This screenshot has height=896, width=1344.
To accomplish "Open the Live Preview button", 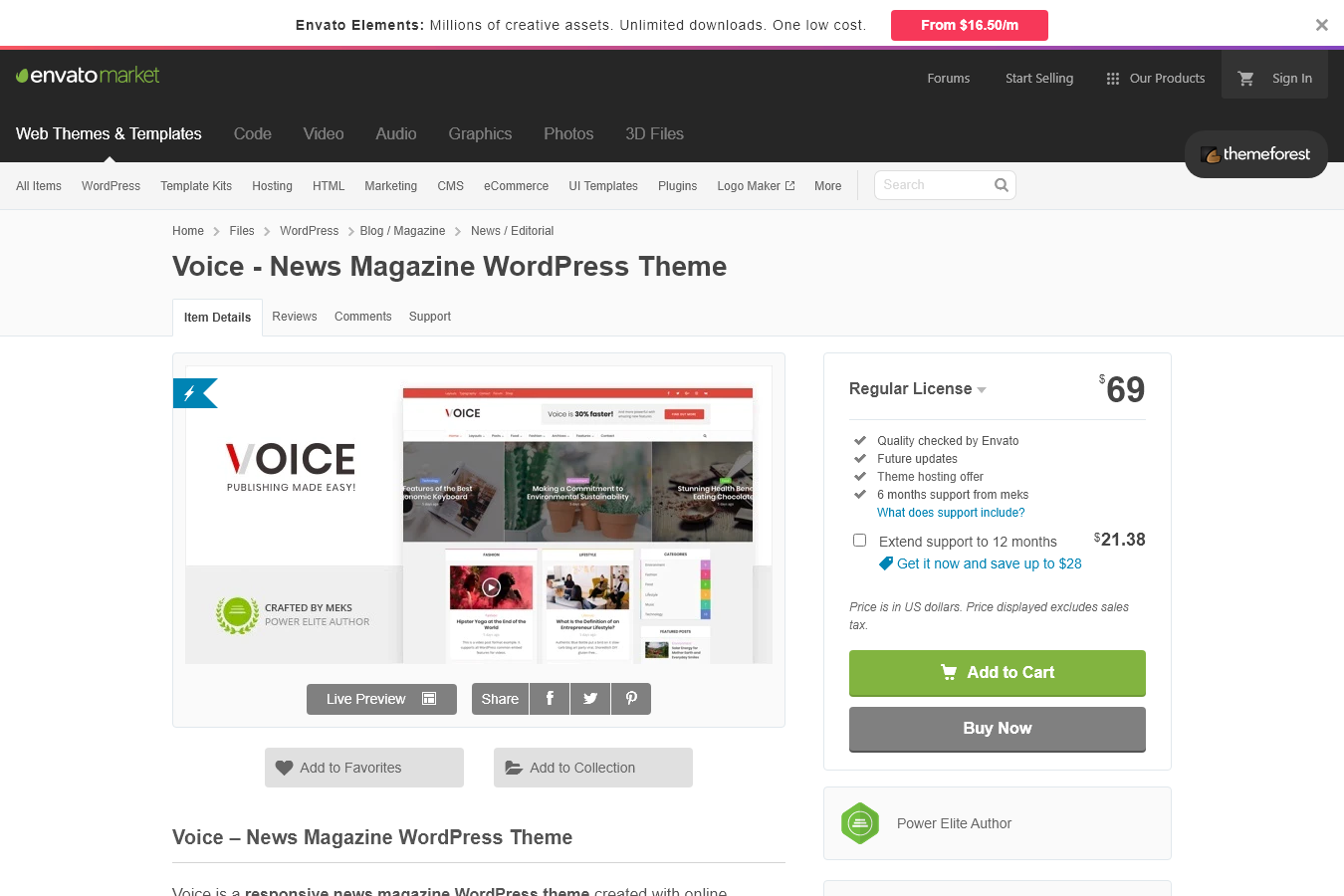I will (x=381, y=699).
